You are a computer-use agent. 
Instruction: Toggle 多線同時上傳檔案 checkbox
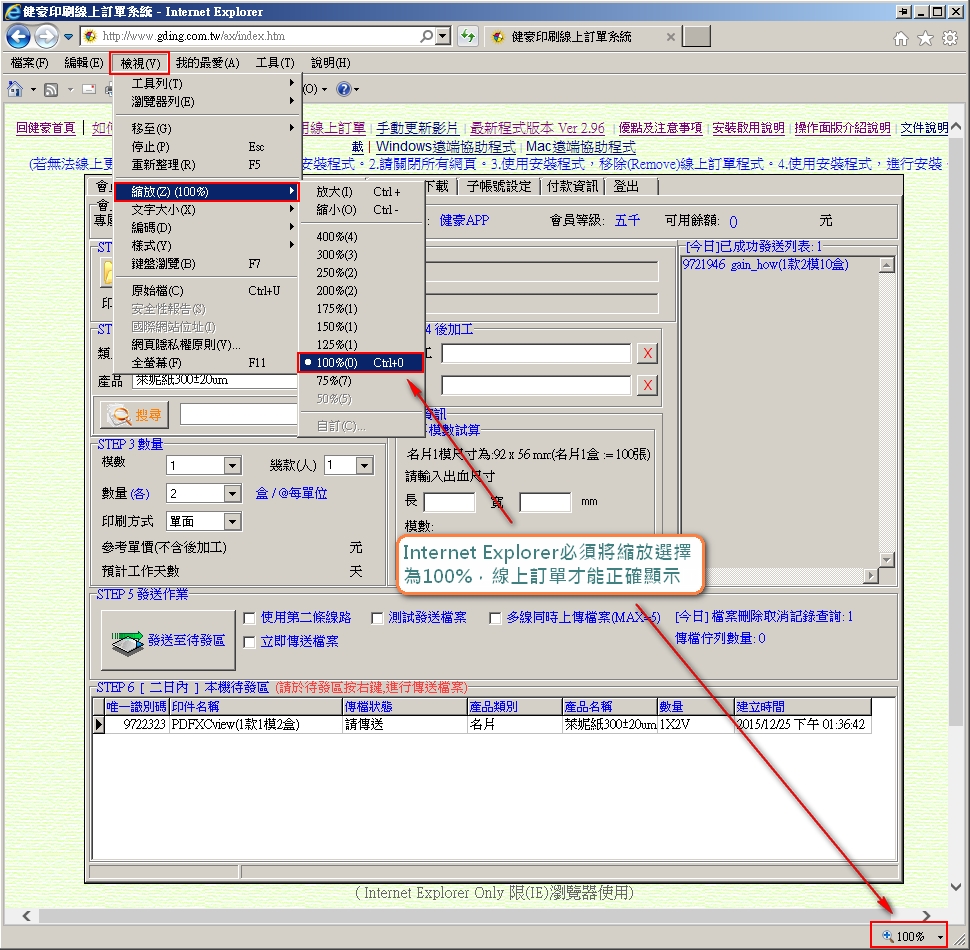495,618
